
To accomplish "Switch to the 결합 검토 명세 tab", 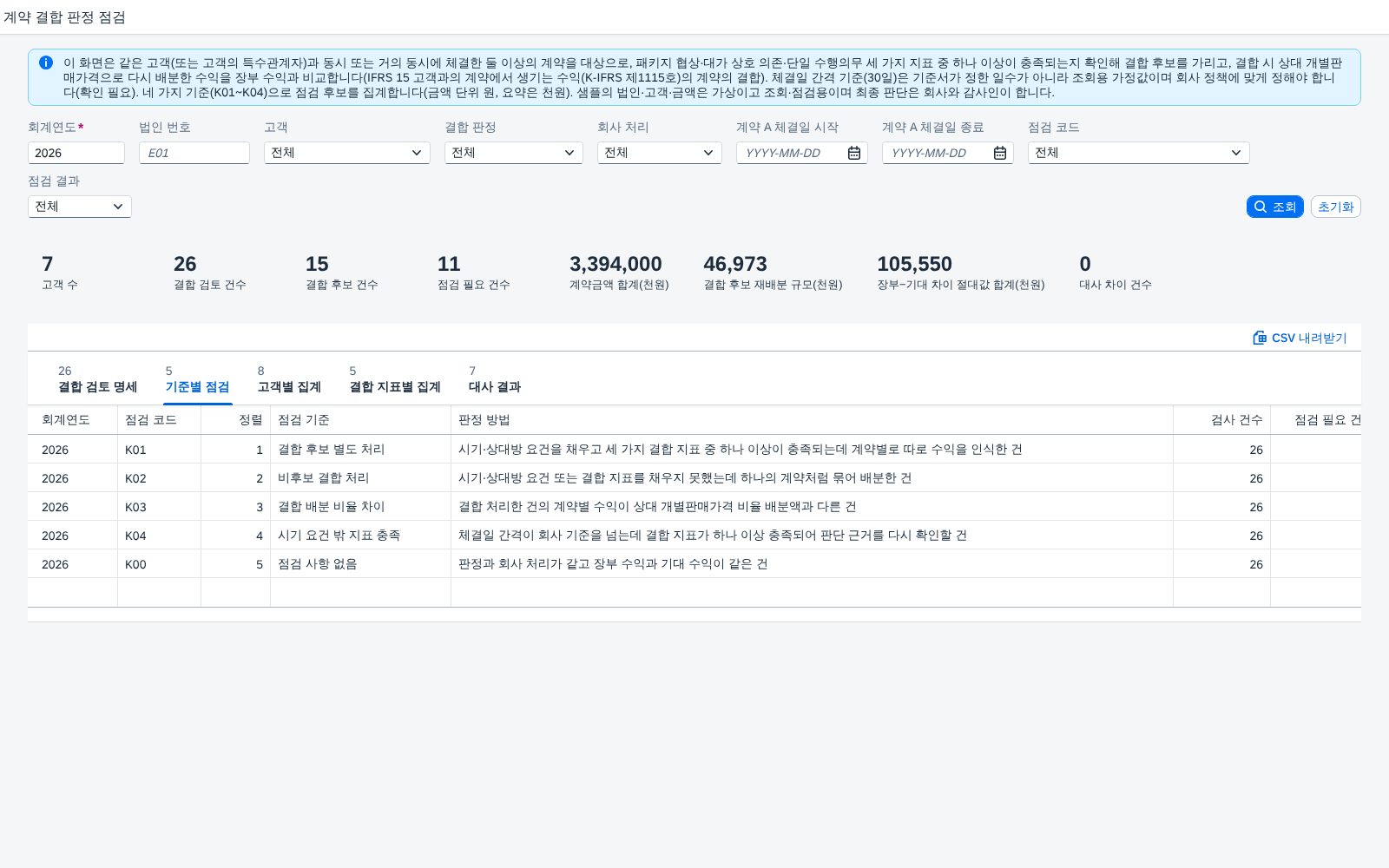I will tap(97, 379).
